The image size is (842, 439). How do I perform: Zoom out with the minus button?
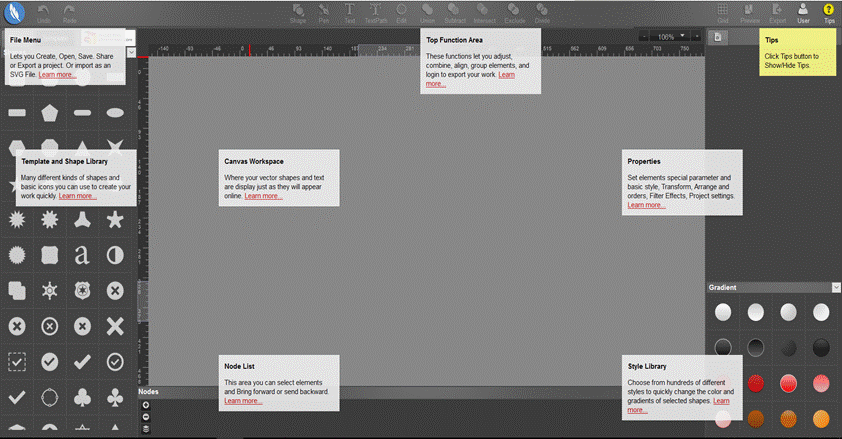(x=643, y=36)
